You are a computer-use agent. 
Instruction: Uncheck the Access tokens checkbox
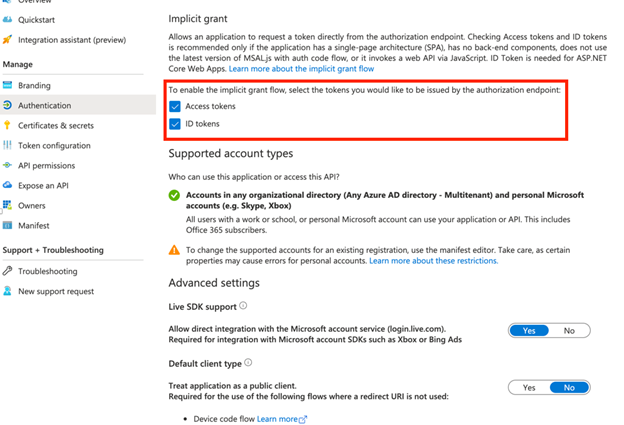(175, 106)
